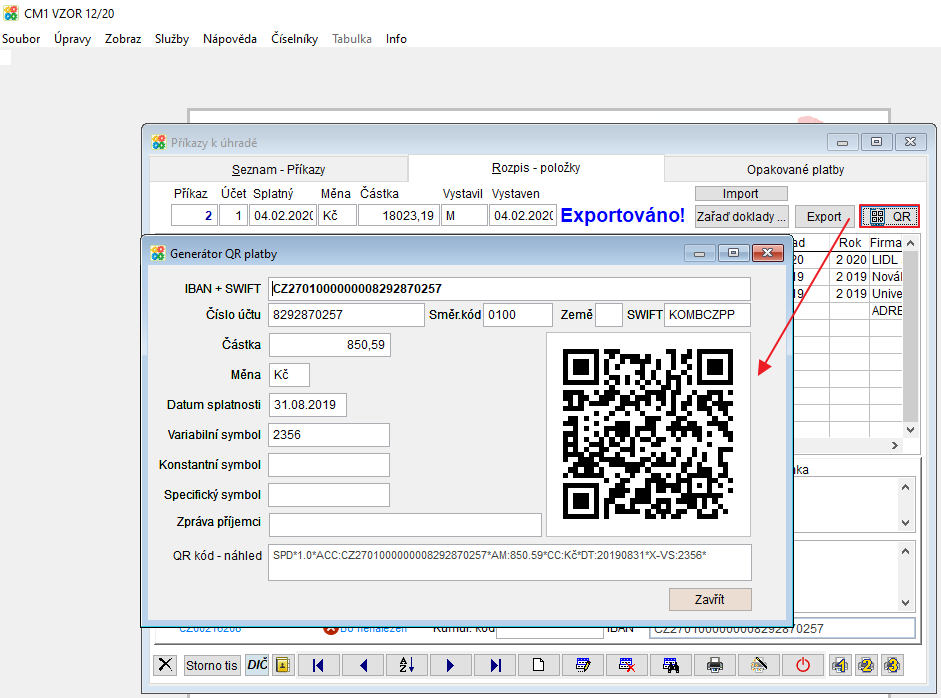Click the Specifický symbol field

[x=329, y=495]
